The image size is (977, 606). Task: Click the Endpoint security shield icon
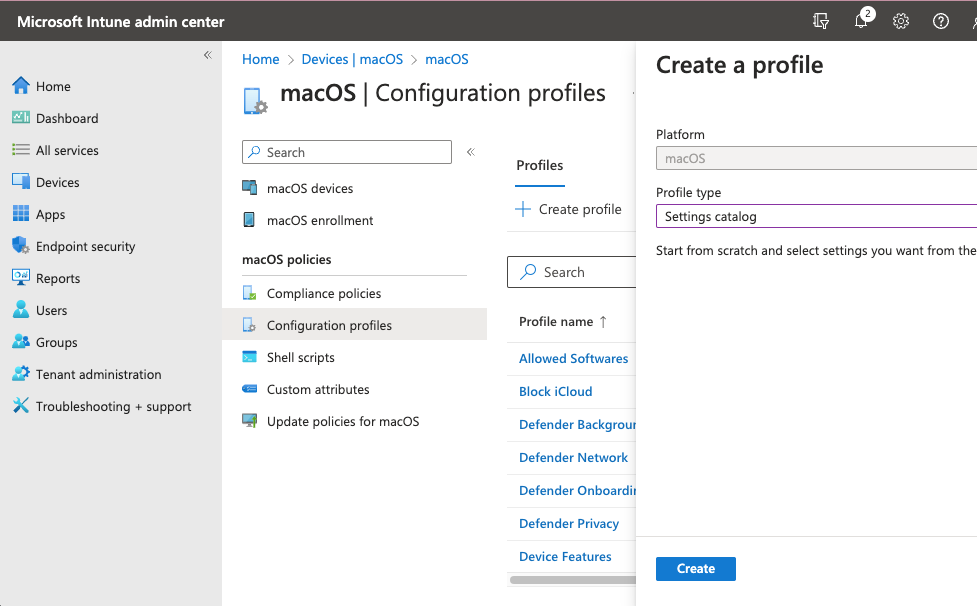[x=21, y=245]
